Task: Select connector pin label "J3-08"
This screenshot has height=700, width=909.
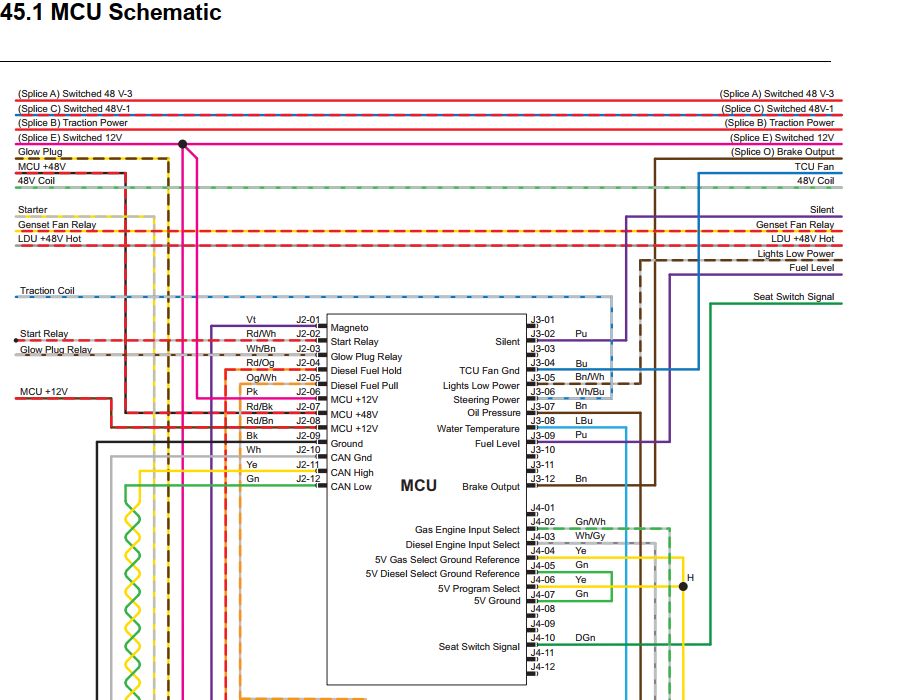Action: tap(543, 420)
